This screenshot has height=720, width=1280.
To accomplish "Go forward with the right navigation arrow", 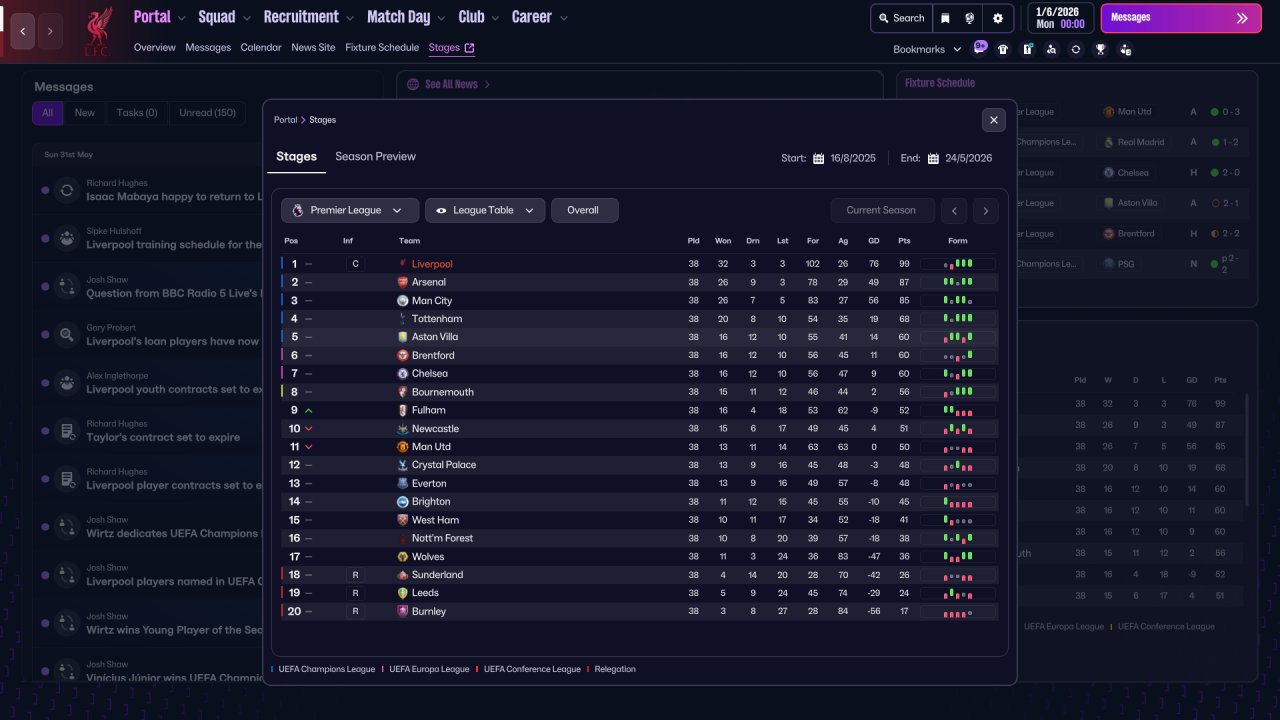I will pos(50,31).
